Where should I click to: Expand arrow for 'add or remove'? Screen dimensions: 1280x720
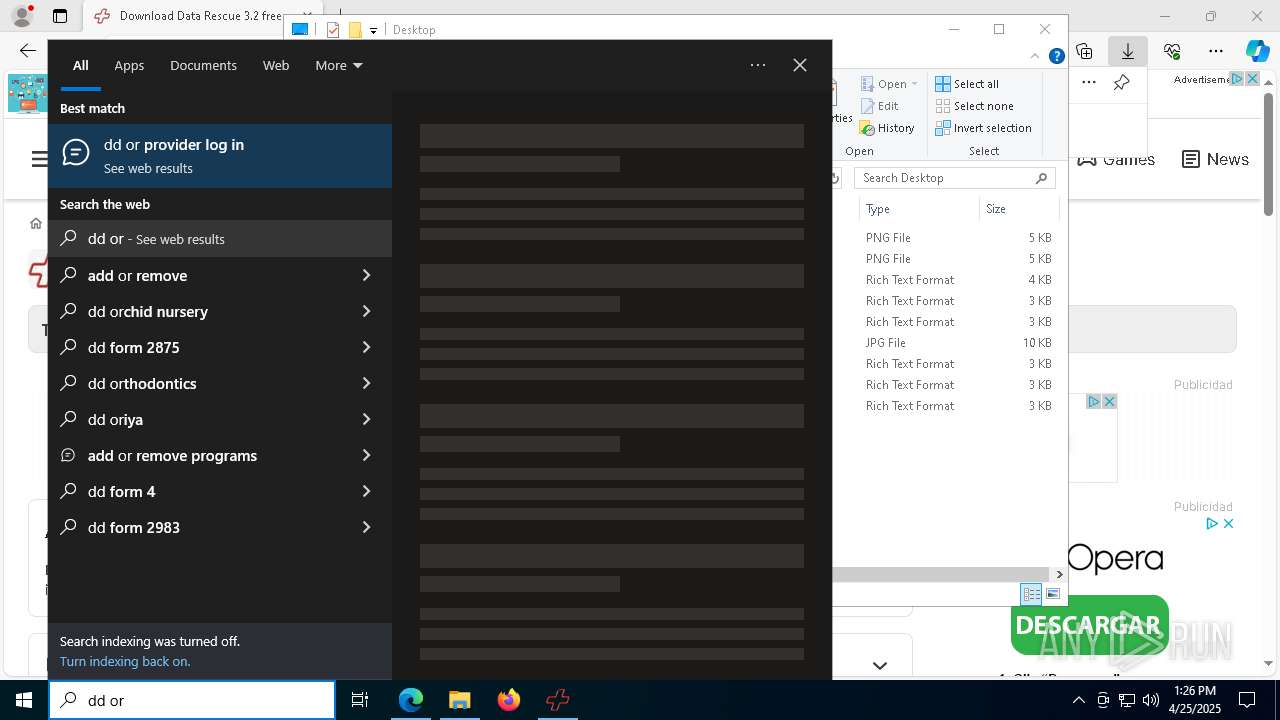point(366,275)
